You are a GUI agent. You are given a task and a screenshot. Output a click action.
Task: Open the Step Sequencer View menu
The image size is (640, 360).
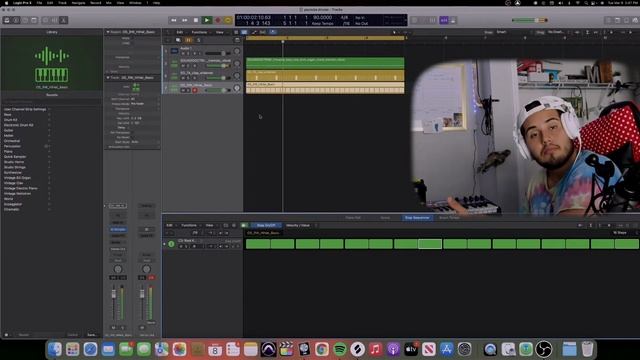pyautogui.click(x=209, y=225)
